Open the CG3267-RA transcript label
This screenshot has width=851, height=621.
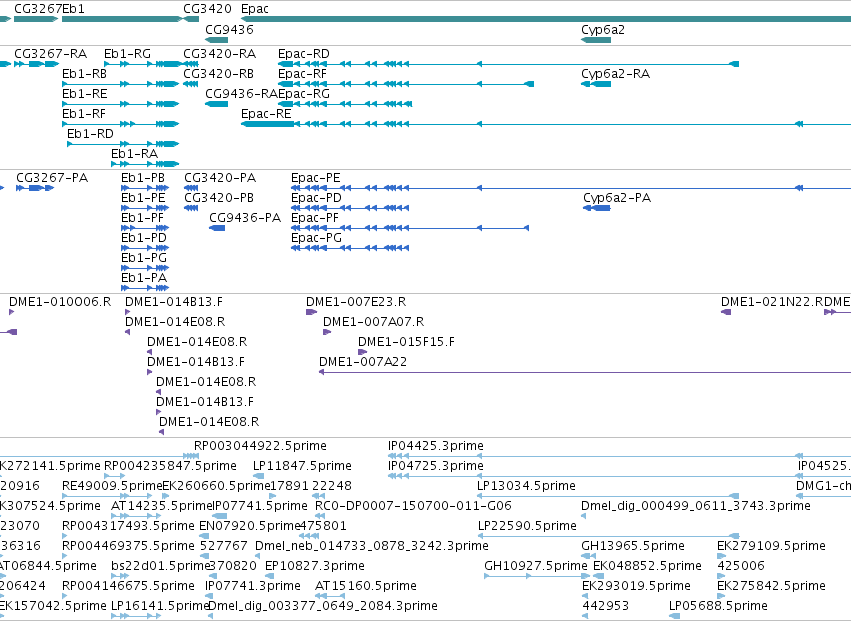click(50, 54)
